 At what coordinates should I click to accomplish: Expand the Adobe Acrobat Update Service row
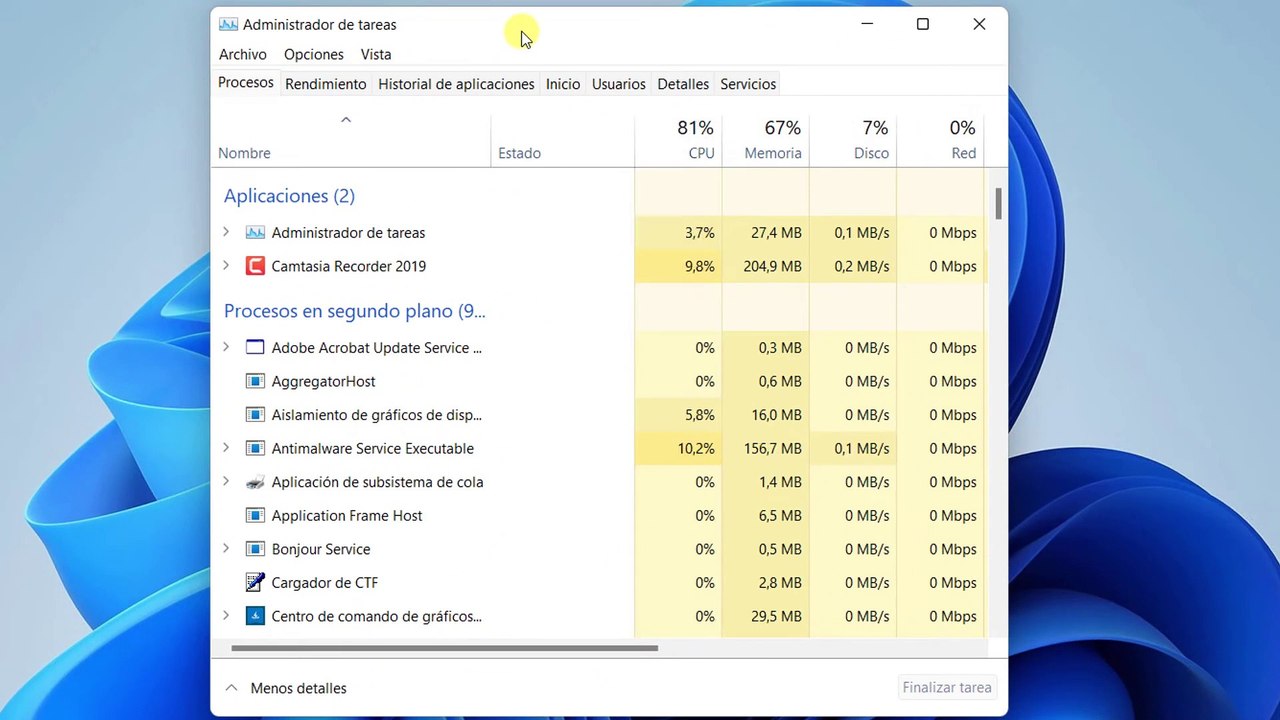(226, 348)
